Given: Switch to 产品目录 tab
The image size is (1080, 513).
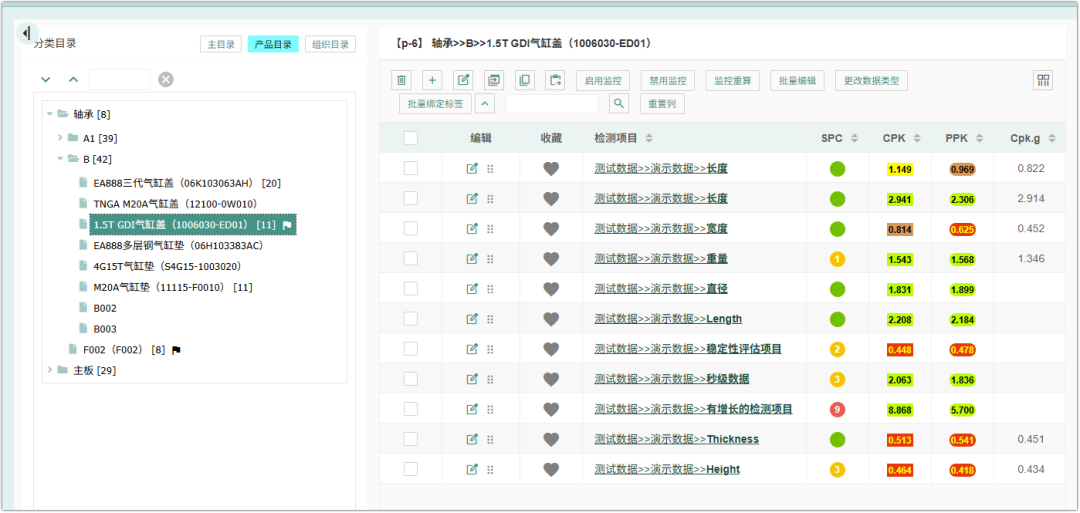Looking at the screenshot, I should 273,44.
